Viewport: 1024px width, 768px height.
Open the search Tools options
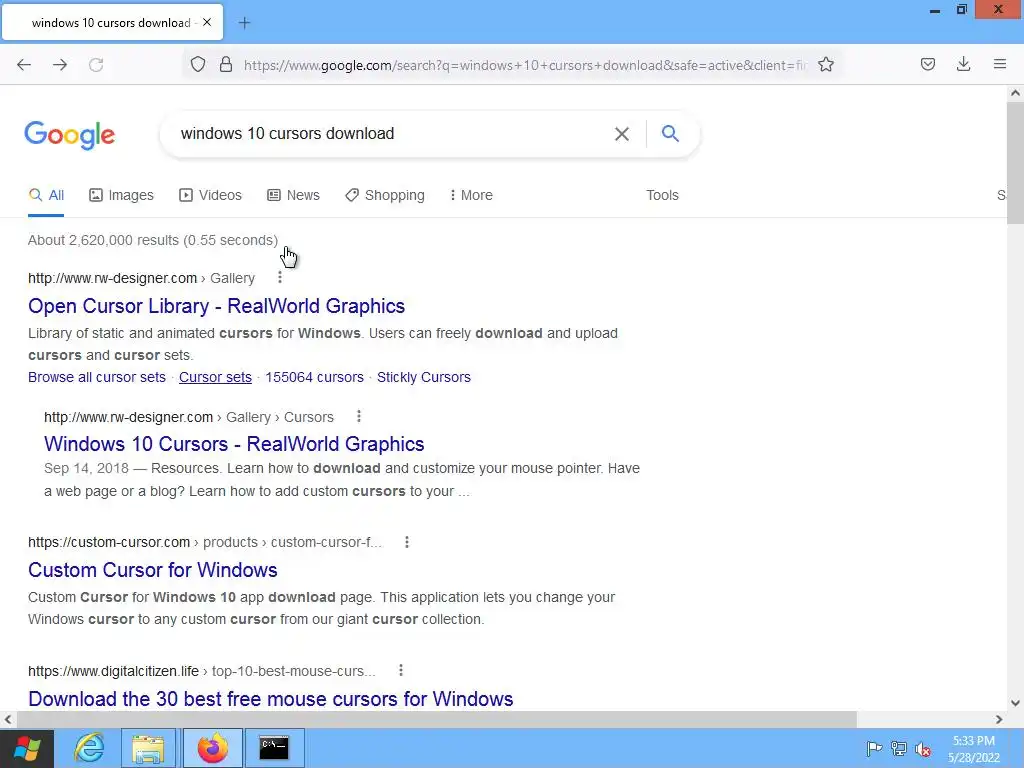[x=662, y=195]
